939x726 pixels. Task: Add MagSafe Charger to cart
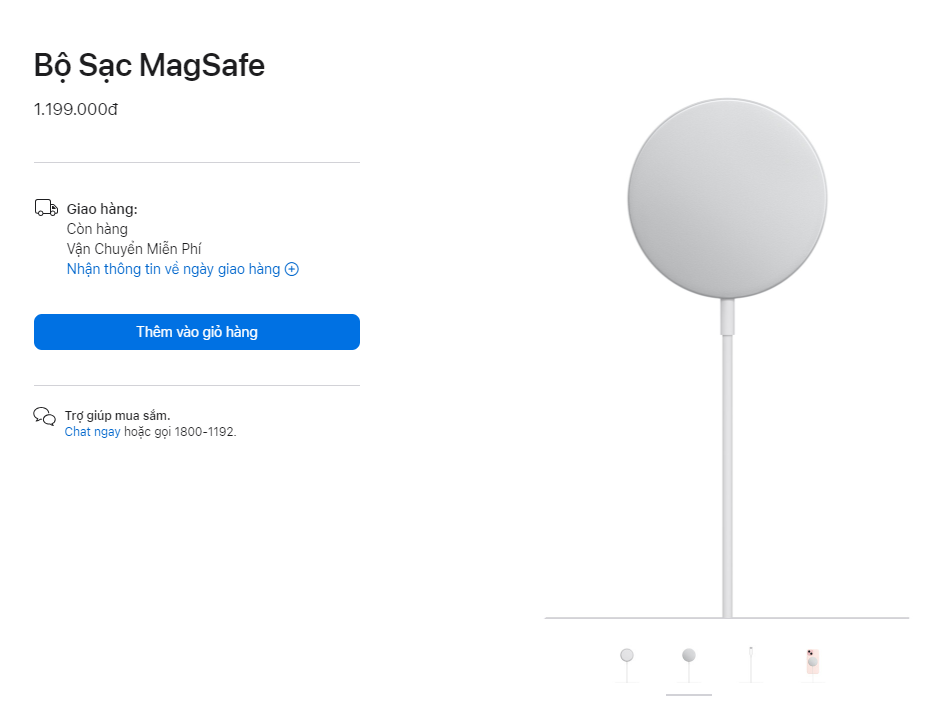pos(197,332)
